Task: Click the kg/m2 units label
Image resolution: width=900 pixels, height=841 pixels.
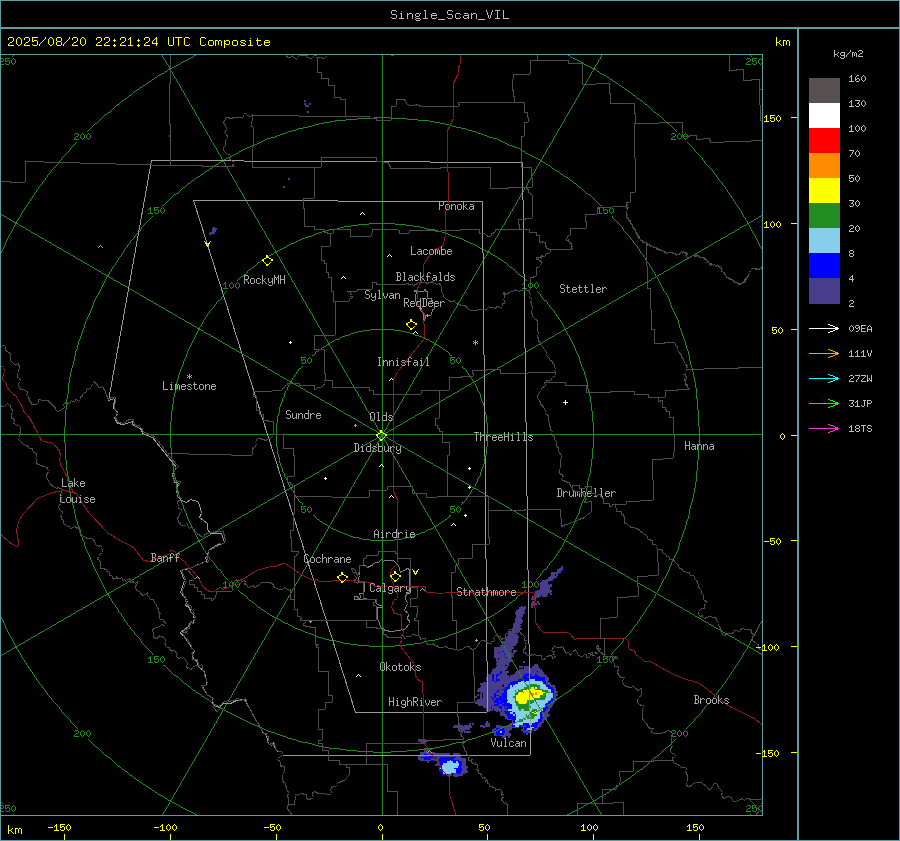Action: tap(848, 54)
